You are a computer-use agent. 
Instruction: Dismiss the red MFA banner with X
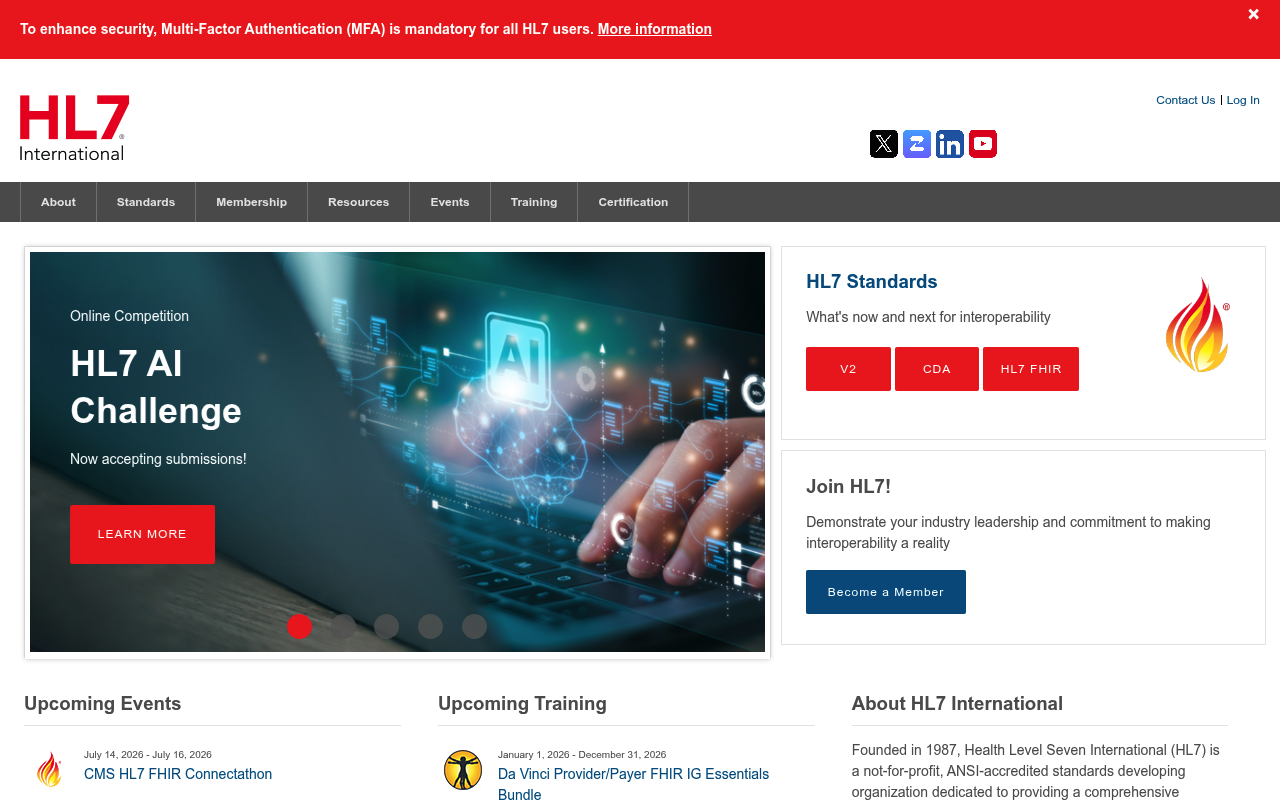(x=1253, y=14)
